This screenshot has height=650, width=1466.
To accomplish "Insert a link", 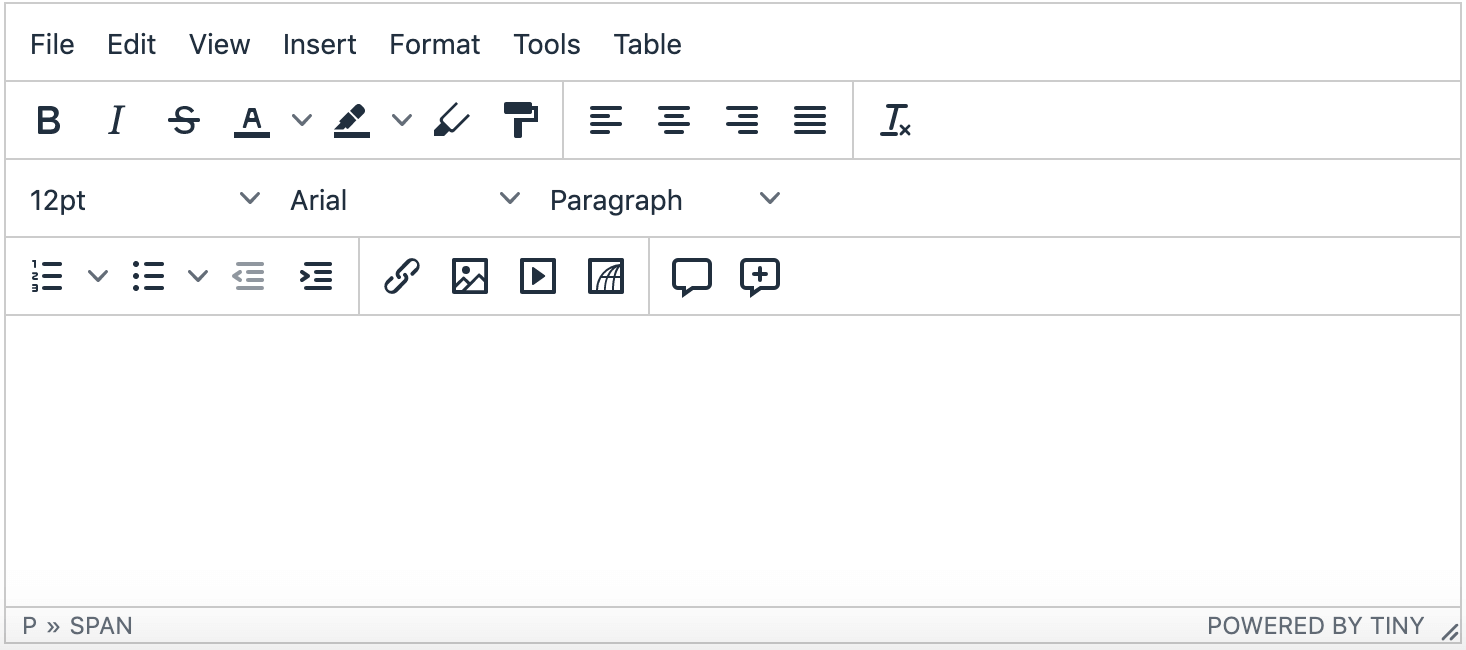I will pos(403,276).
